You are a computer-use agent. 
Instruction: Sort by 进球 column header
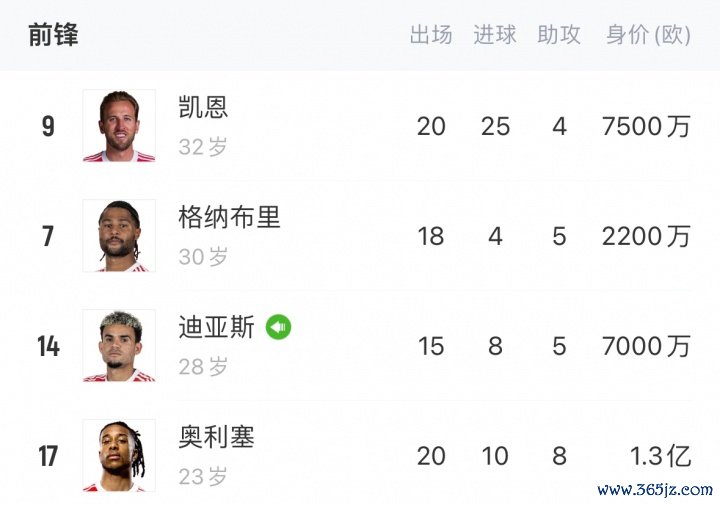point(495,35)
